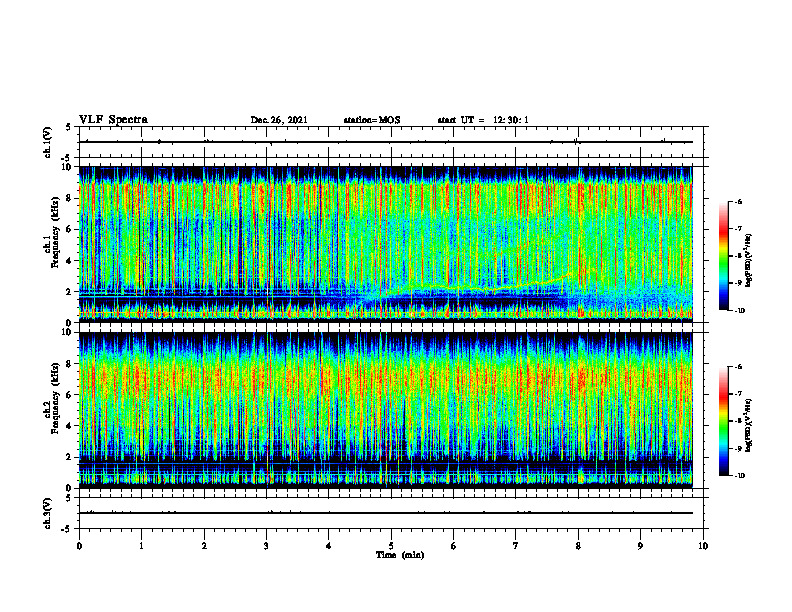Screen dimensions: 792x612
Task: Click the "VLF Spectra" plot title
Action: (x=113, y=120)
